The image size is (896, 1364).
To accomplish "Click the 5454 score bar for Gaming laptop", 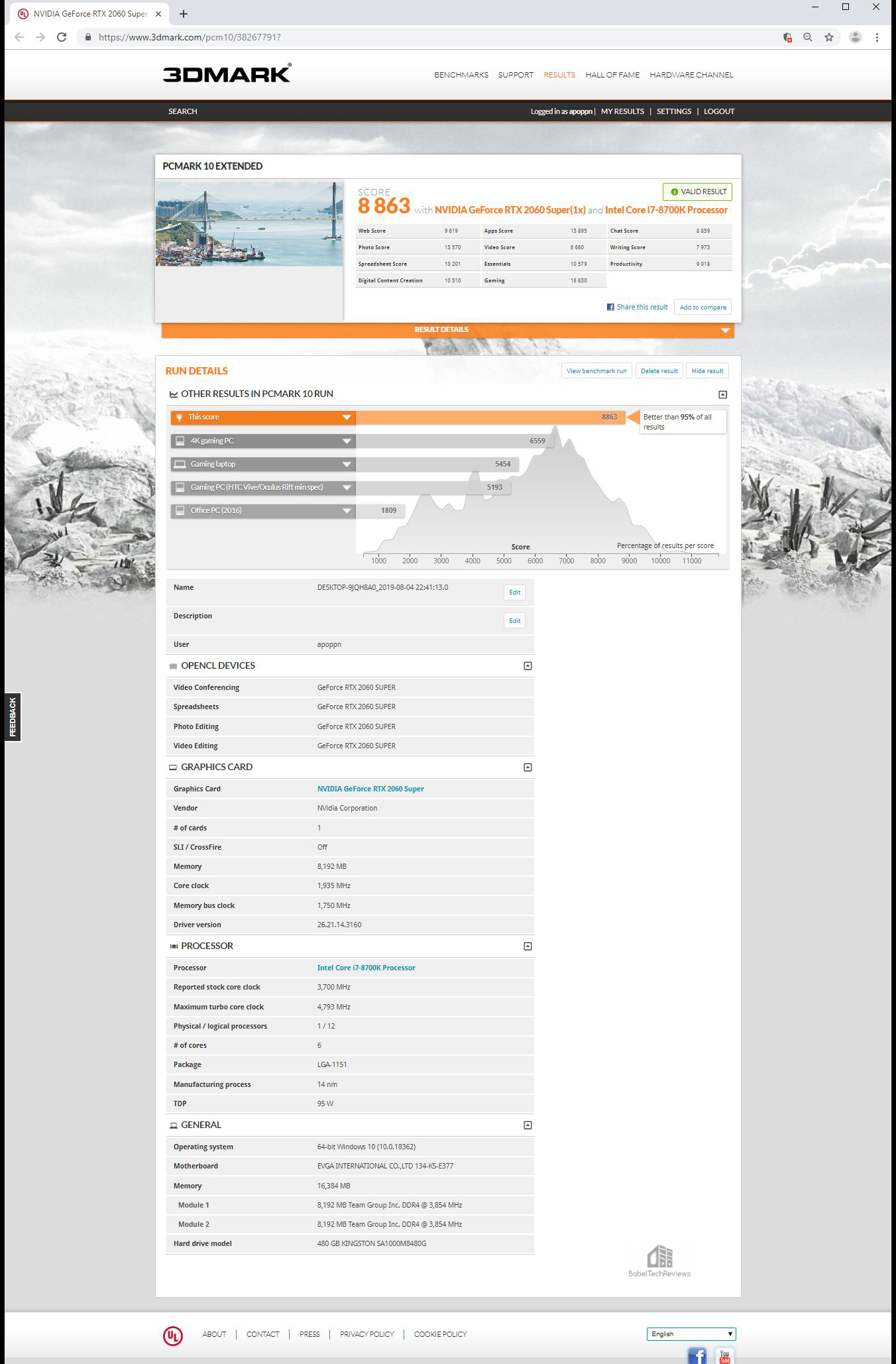I will pyautogui.click(x=437, y=464).
